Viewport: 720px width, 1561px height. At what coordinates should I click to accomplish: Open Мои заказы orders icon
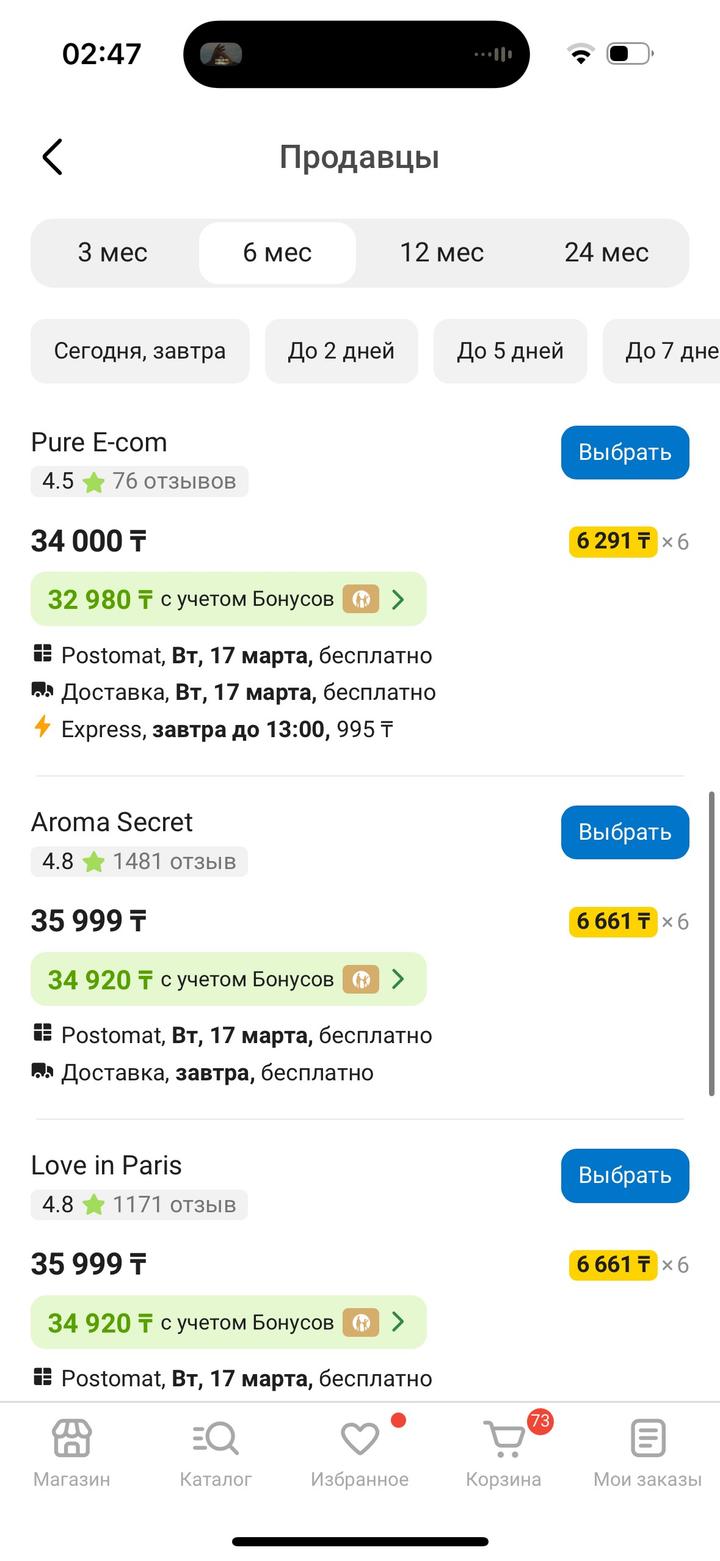click(x=648, y=1440)
